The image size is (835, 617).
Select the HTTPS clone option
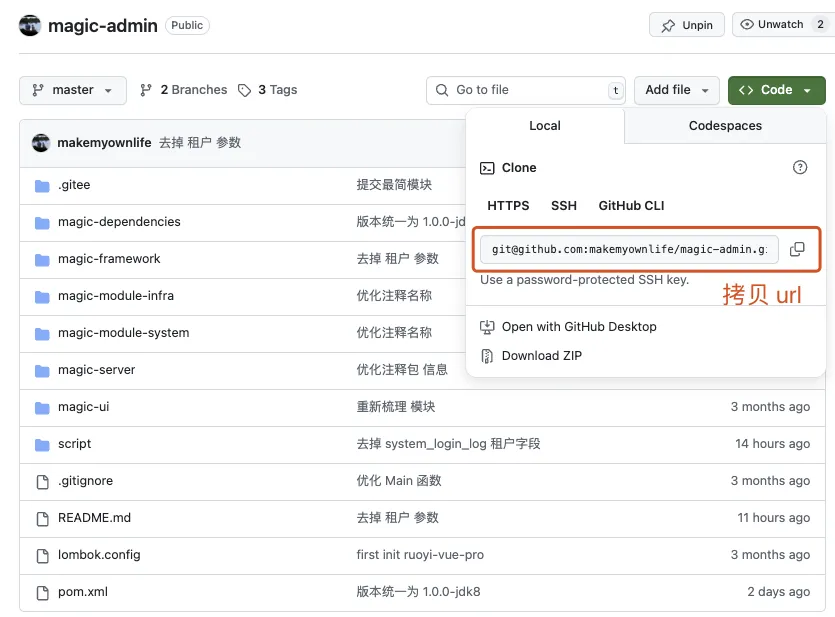[508, 206]
